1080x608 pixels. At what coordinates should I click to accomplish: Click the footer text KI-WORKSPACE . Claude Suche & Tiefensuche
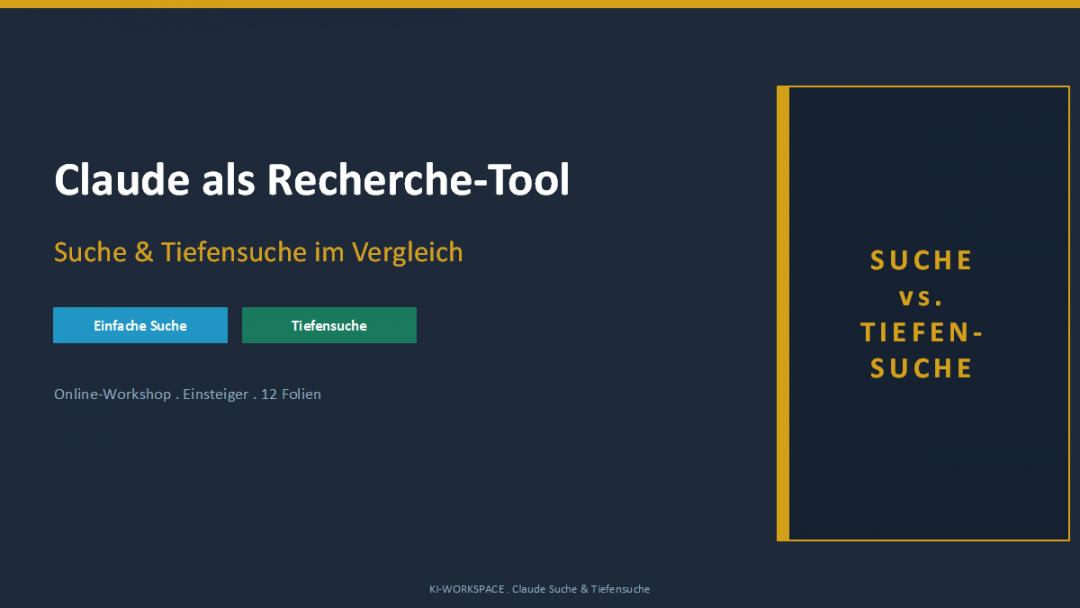(539, 589)
